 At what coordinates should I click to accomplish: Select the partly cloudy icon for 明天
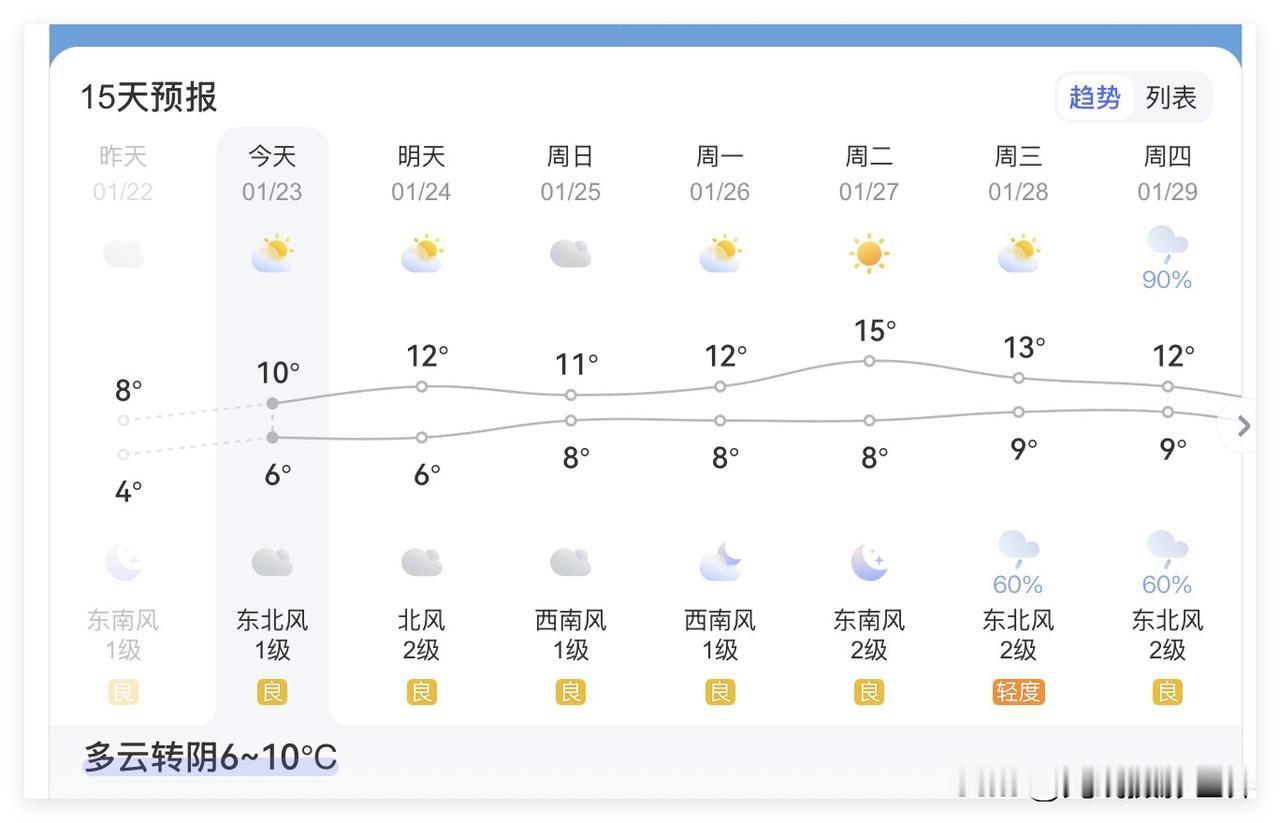pyautogui.click(x=421, y=253)
